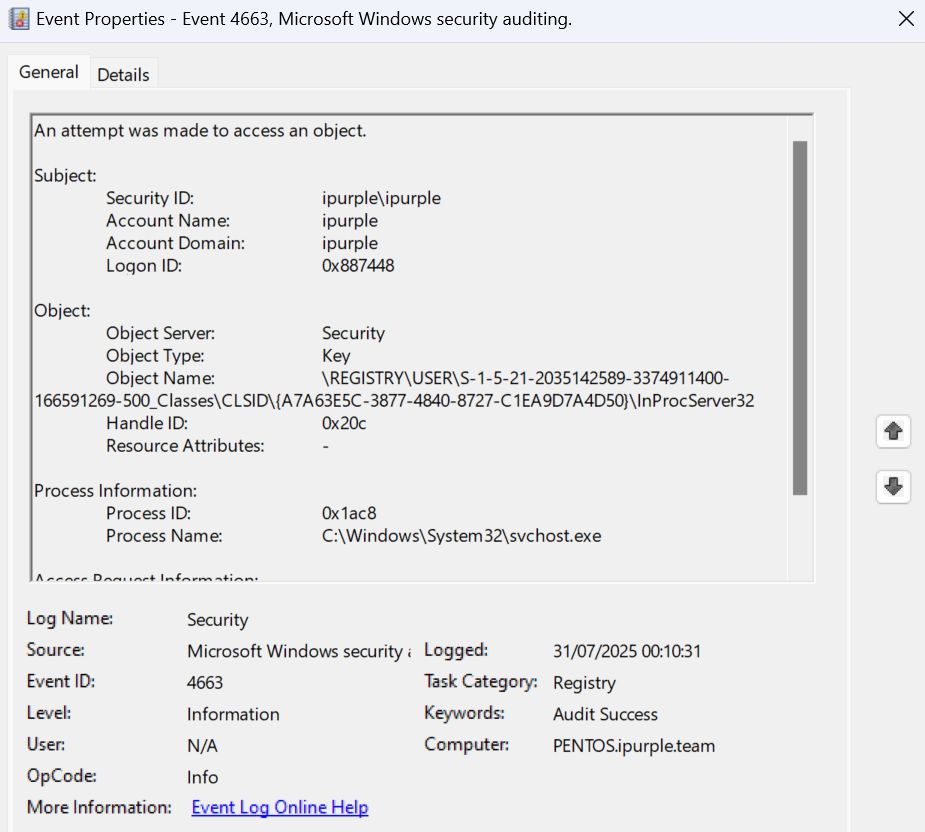The width and height of the screenshot is (925, 832).
Task: Close the Event Properties window
Action: click(906, 19)
